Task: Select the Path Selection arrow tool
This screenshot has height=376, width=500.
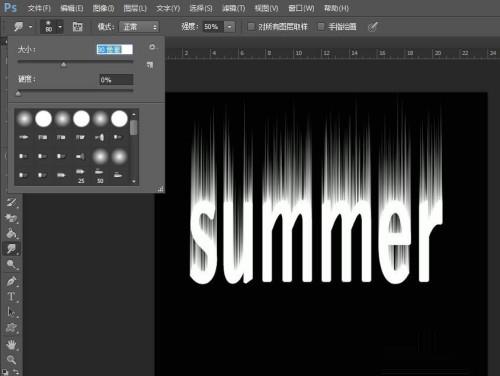Action: point(11,312)
